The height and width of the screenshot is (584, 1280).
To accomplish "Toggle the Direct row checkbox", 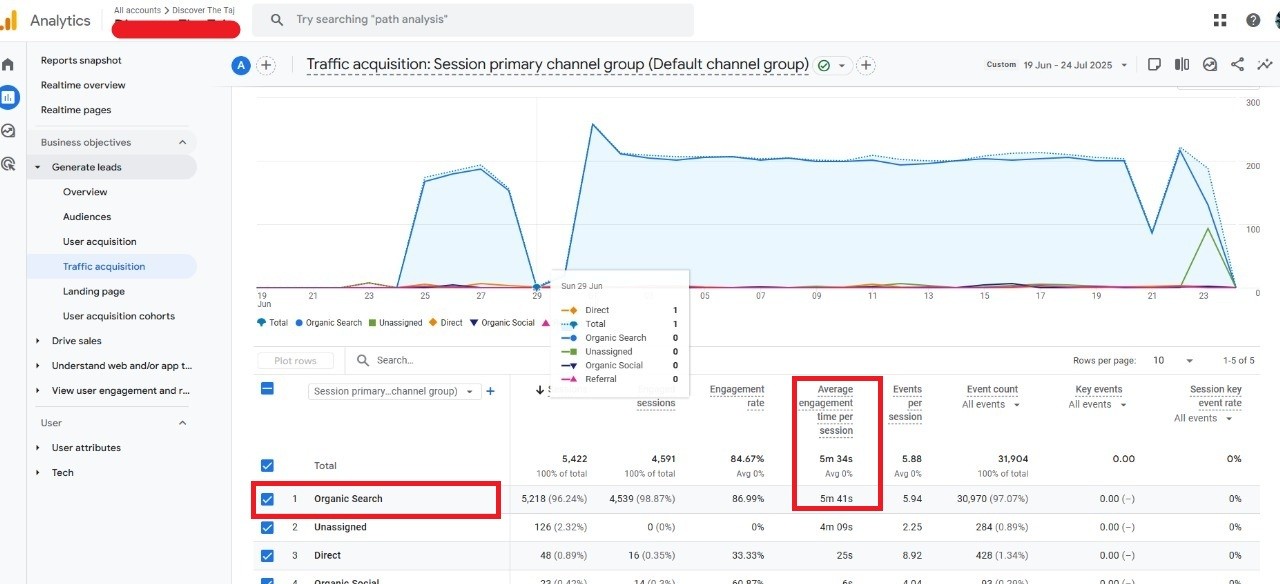I will (267, 555).
